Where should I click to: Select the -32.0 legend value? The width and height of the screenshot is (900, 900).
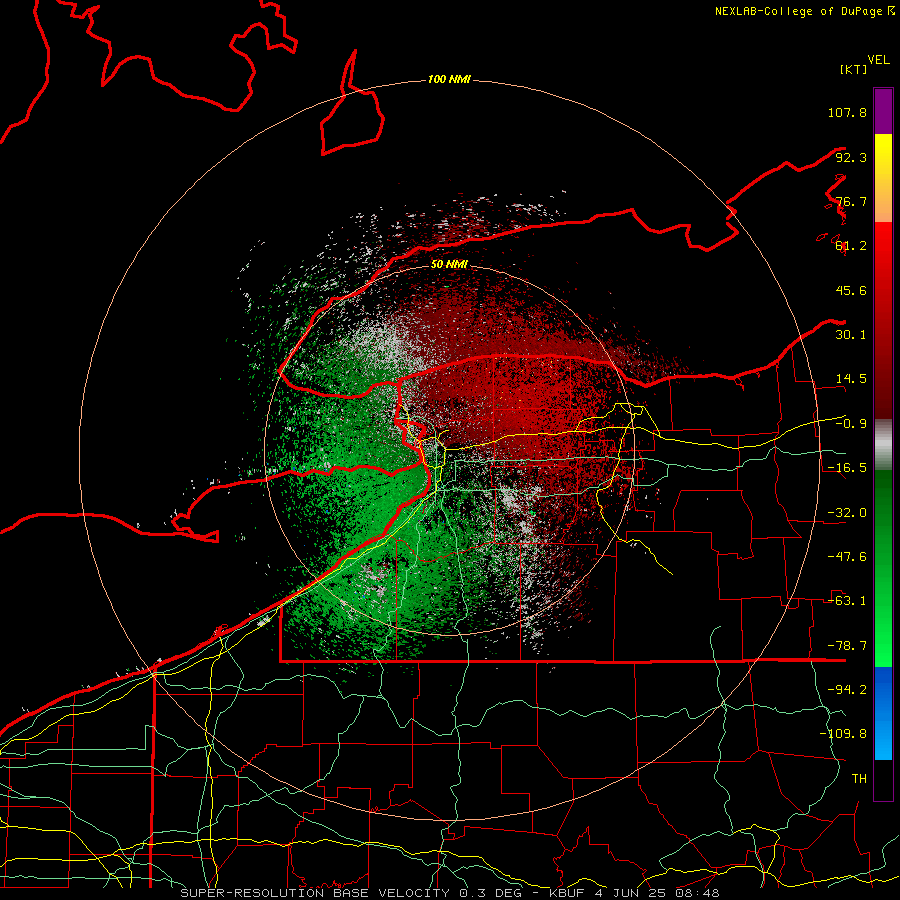coord(847,513)
